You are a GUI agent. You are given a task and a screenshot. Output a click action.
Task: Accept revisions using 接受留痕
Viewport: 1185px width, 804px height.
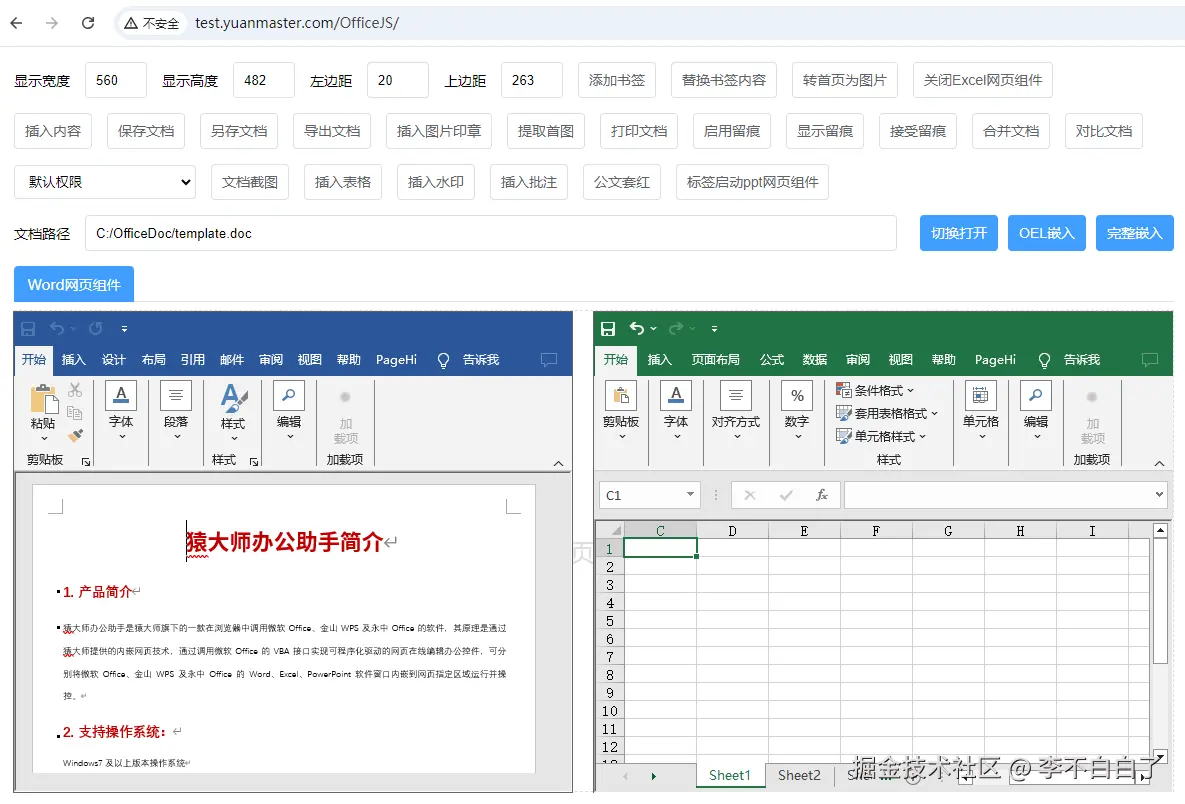(x=917, y=131)
